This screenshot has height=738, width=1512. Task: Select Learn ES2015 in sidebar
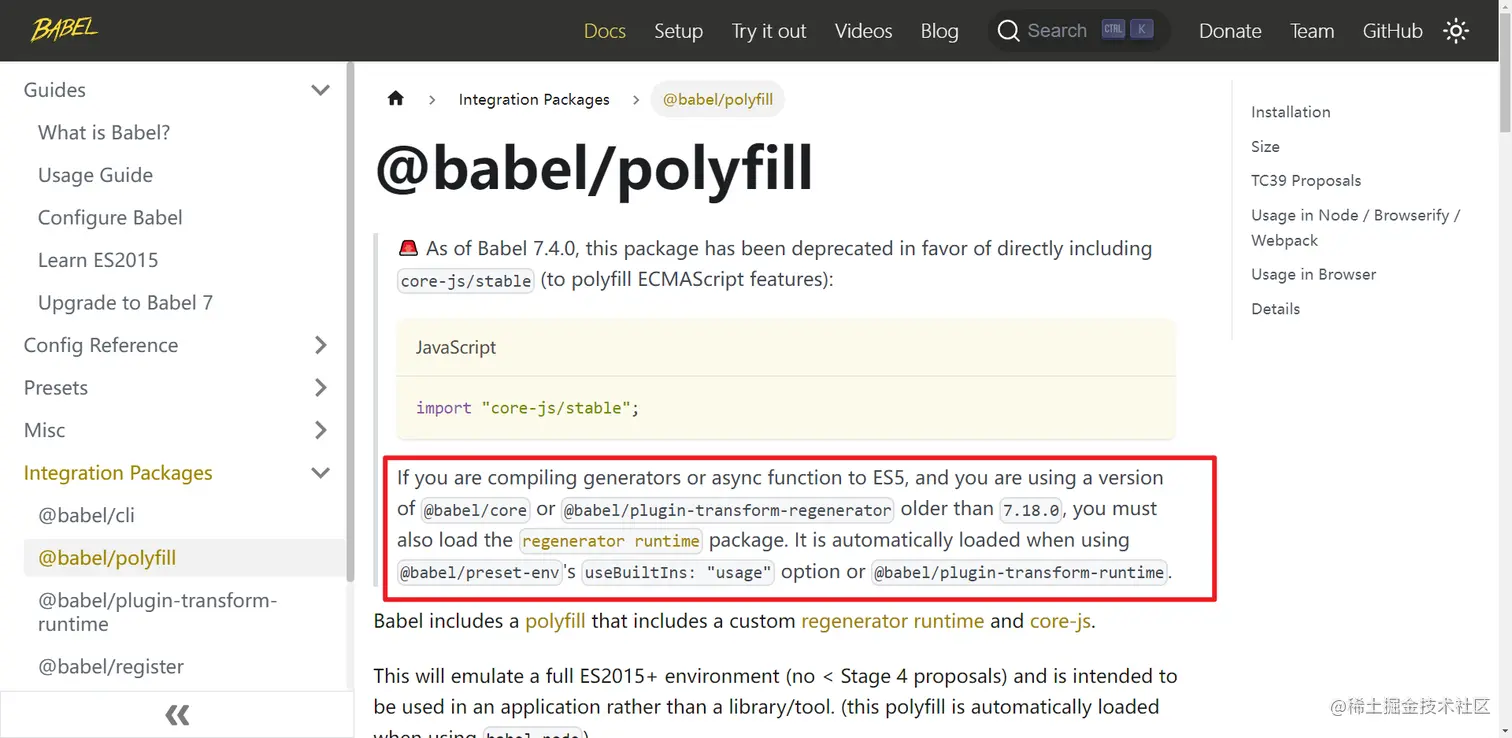[x=98, y=260]
